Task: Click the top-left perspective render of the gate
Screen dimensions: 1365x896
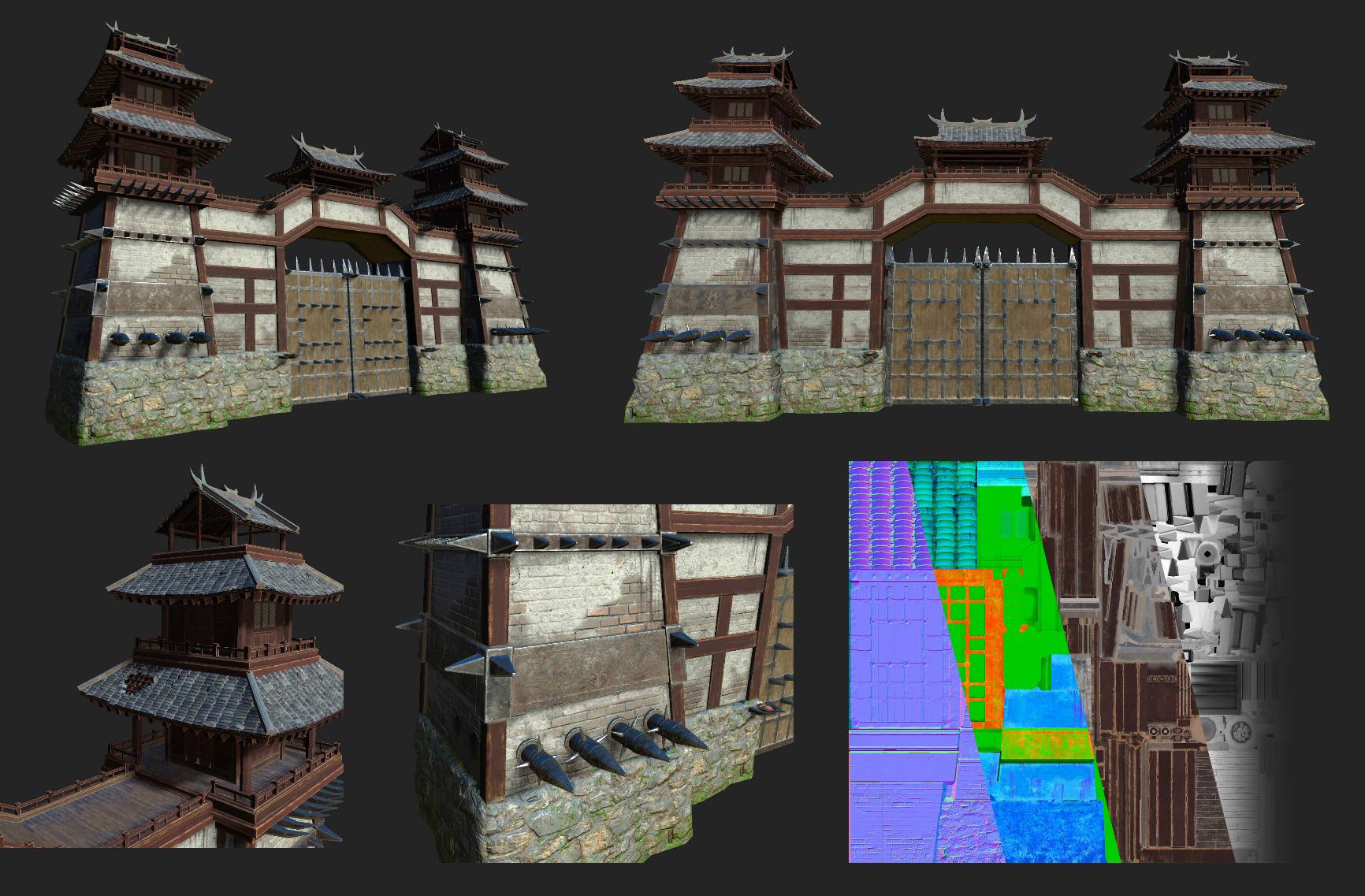Action: [299, 236]
